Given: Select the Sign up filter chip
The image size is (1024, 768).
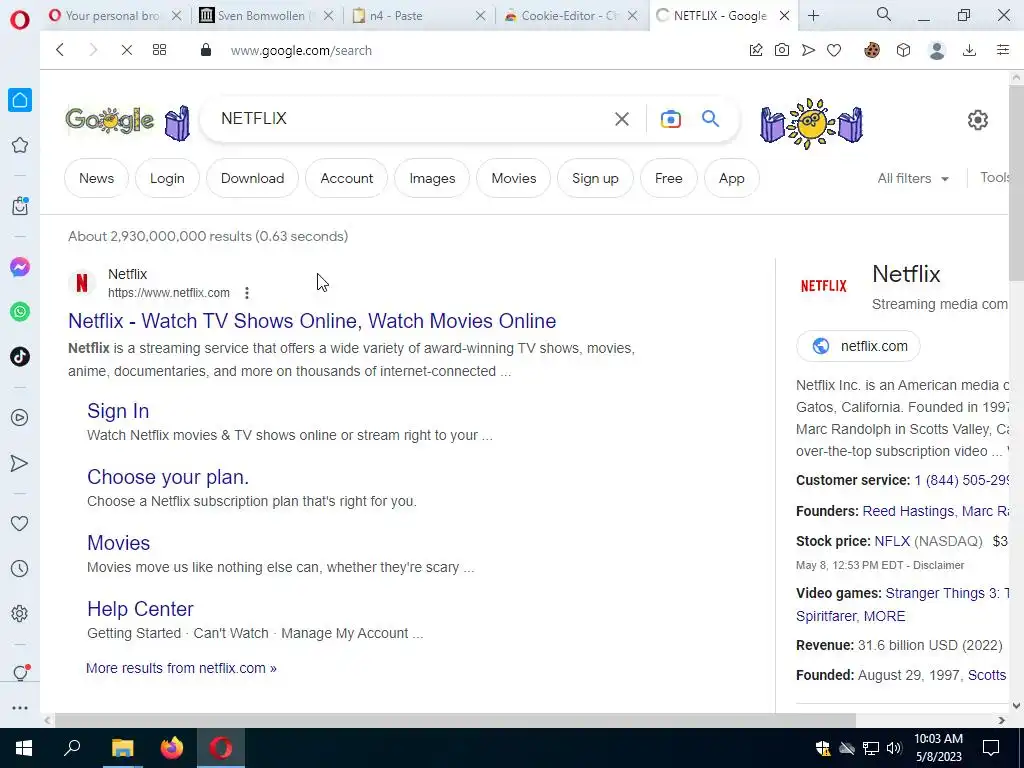Looking at the screenshot, I should 595,178.
